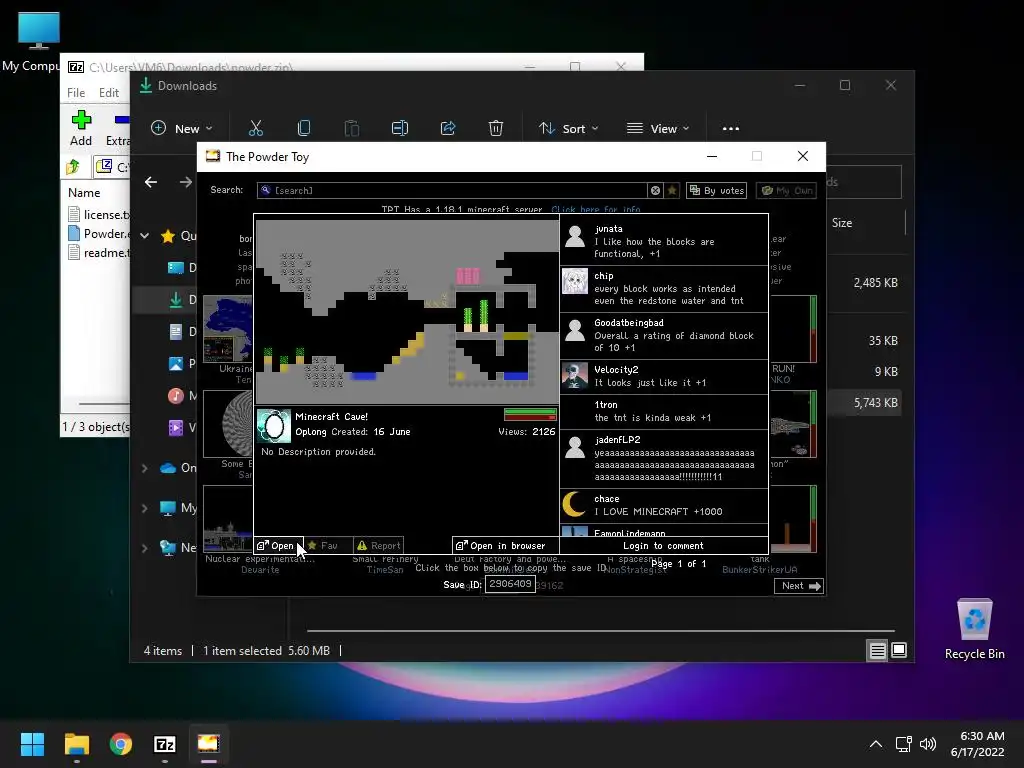Open Chrome from taskbar
This screenshot has width=1024, height=768.
(121, 744)
